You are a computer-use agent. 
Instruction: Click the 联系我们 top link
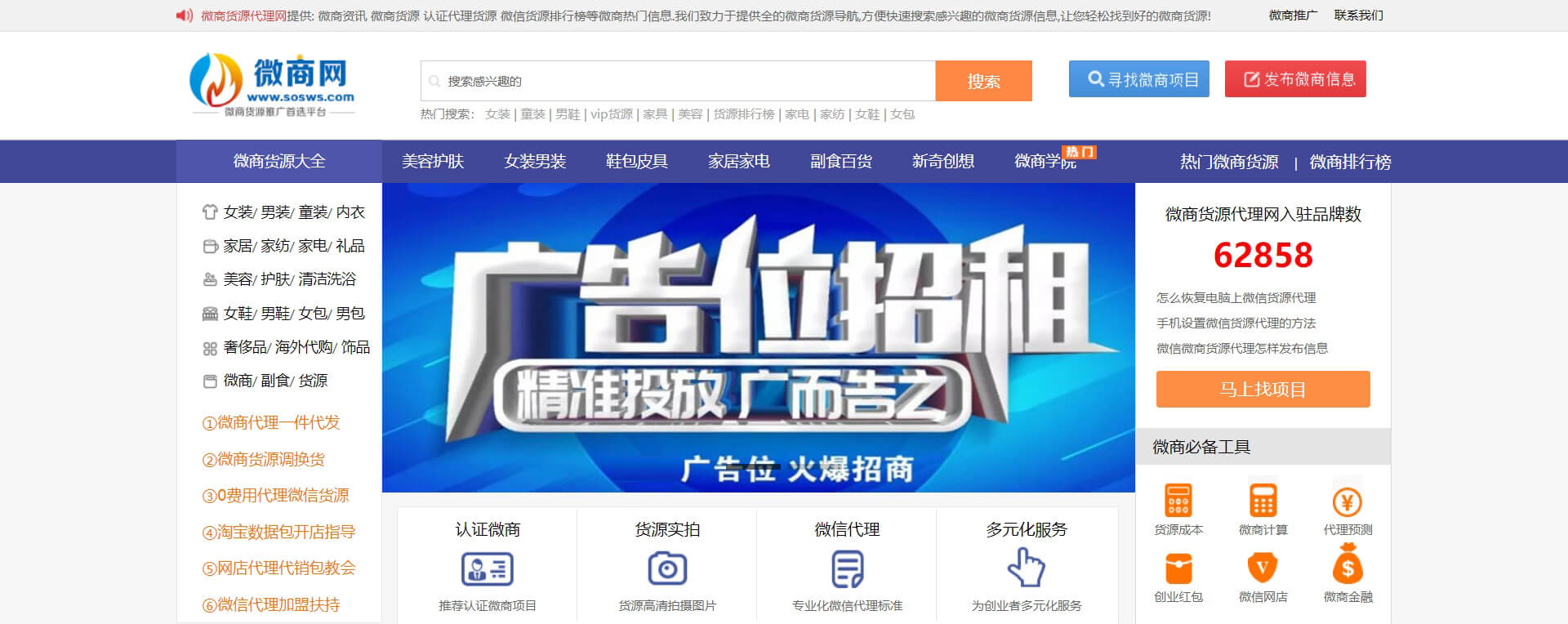click(x=1359, y=16)
